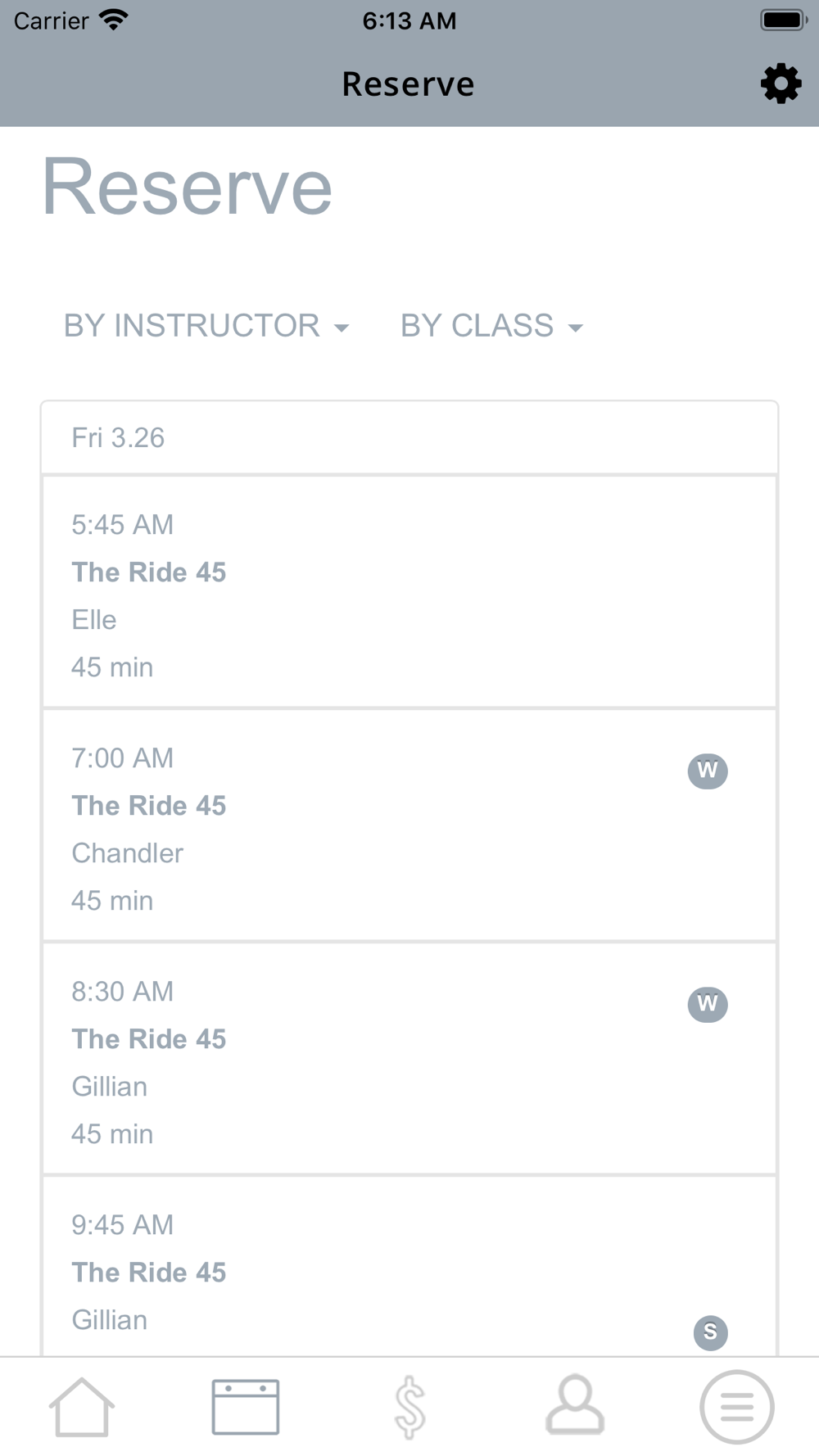
Task: Click the caret arrow beside BY CLASS
Action: [576, 328]
